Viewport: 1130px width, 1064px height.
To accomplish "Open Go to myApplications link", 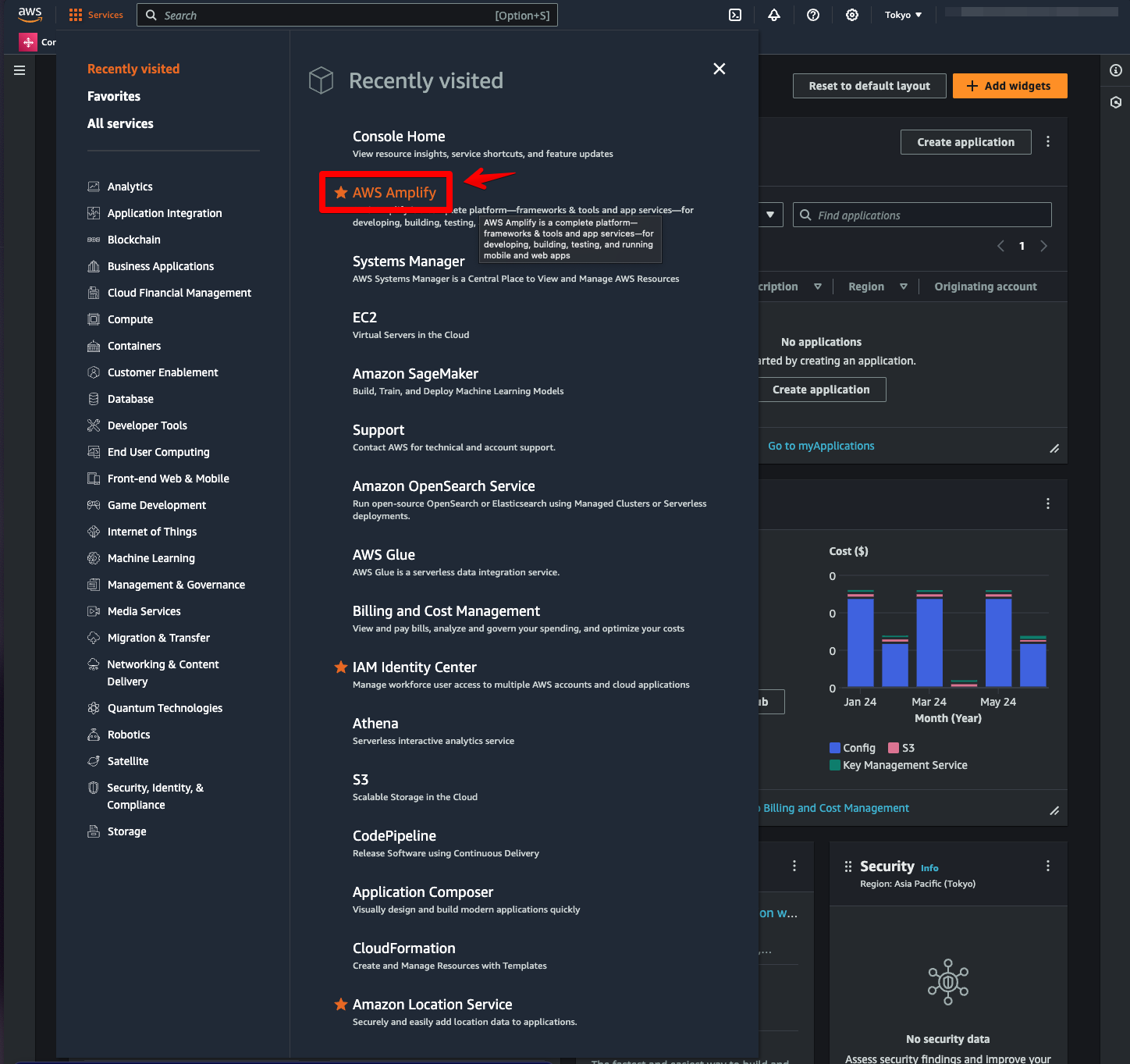I will (820, 446).
